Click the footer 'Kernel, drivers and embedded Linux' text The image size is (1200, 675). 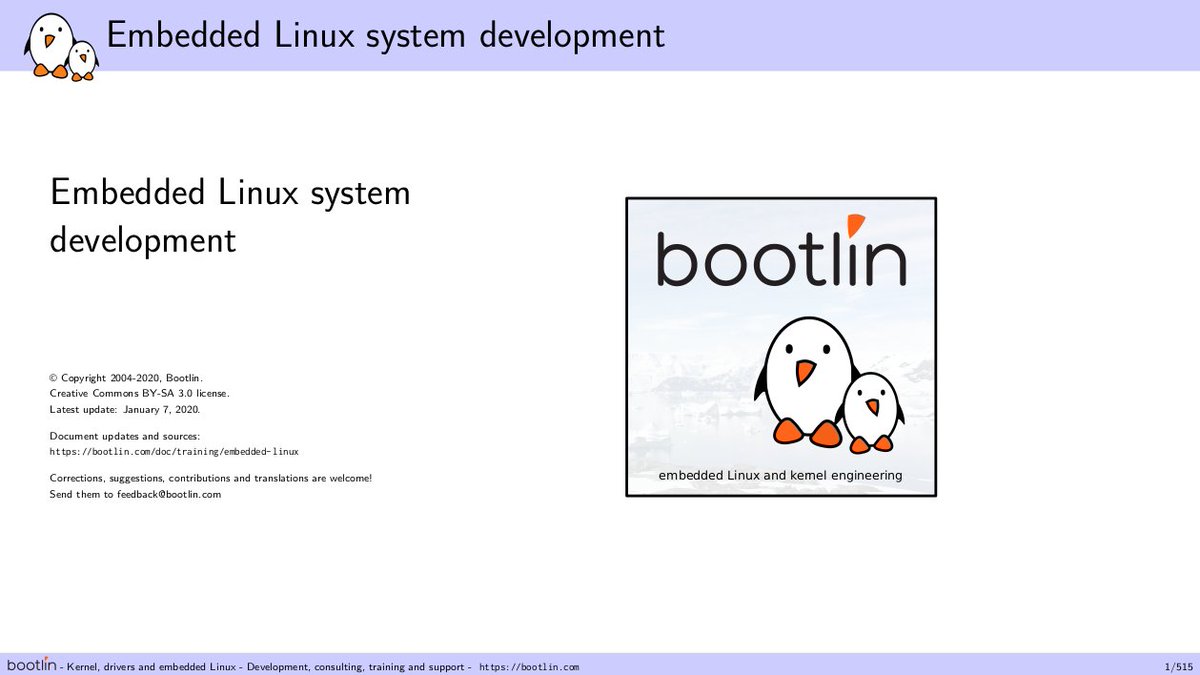point(154,667)
